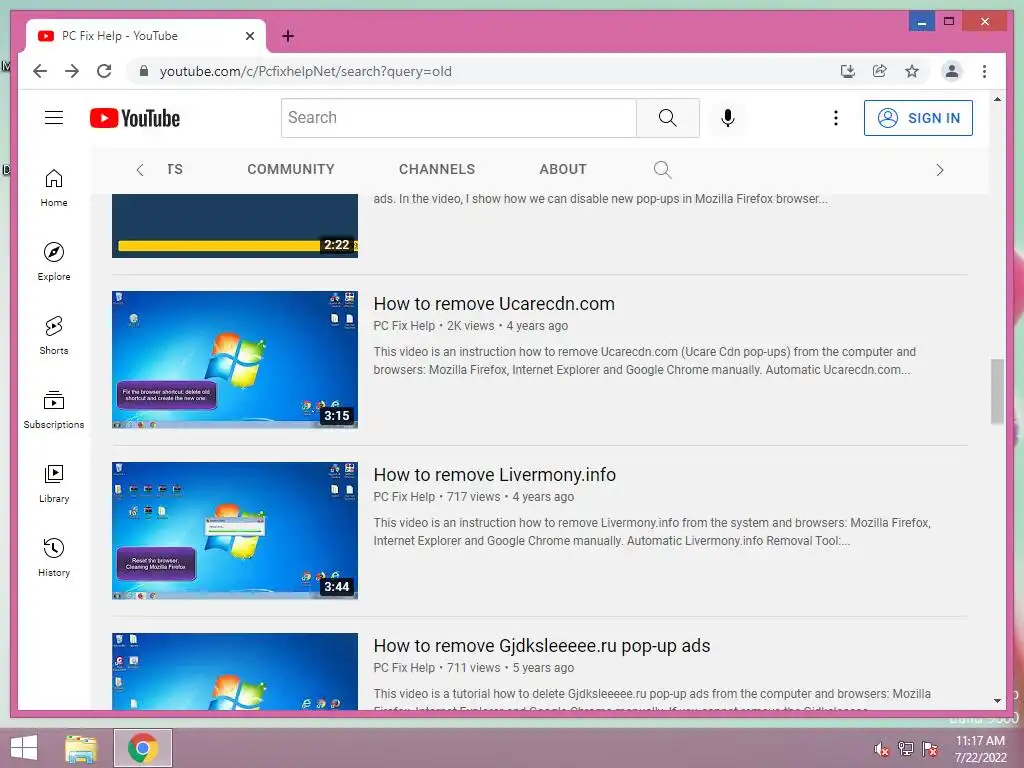Image resolution: width=1024 pixels, height=768 pixels.
Task: Click Action Center flag icon
Action: click(930, 749)
